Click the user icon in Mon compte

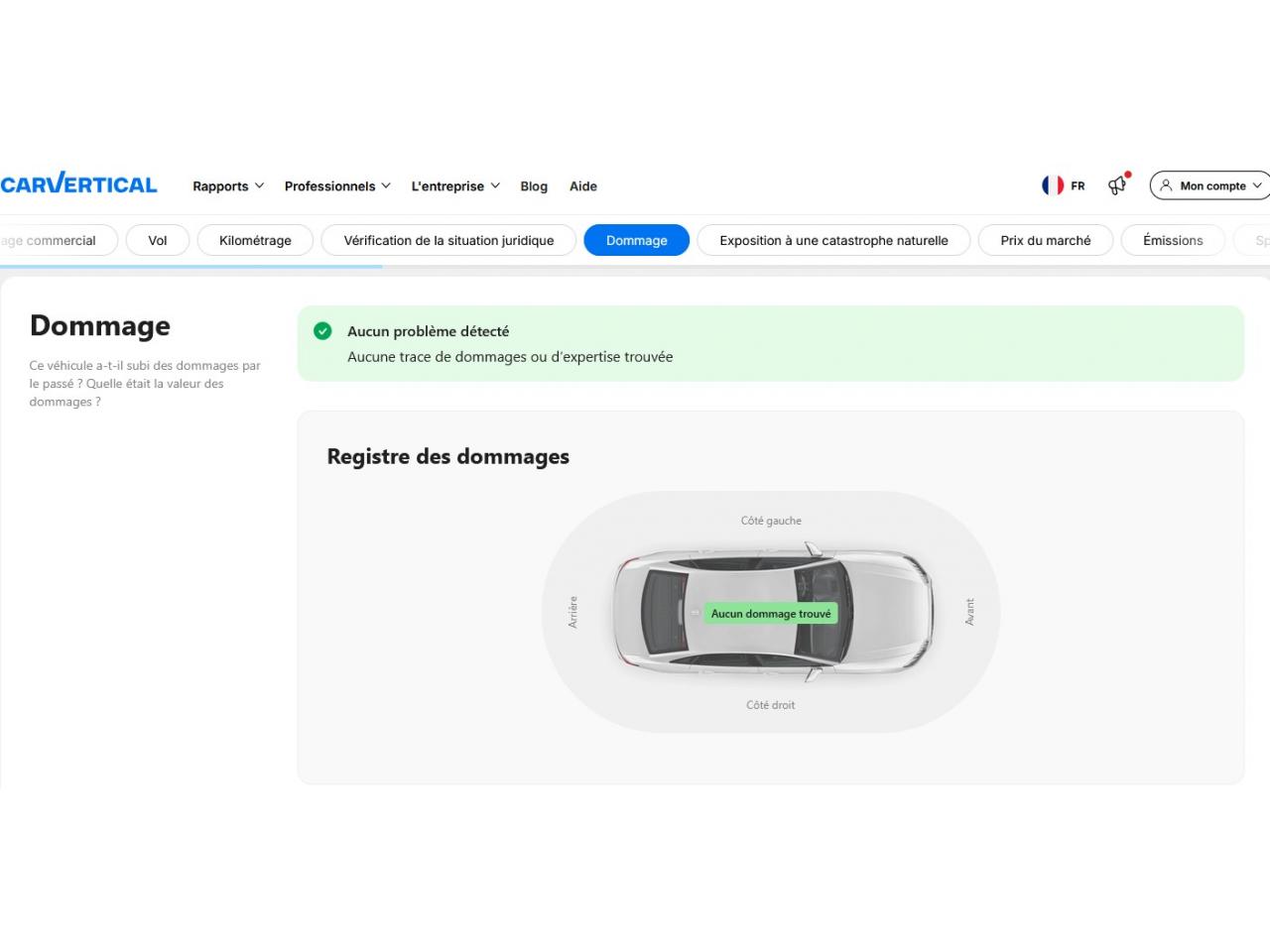click(x=1166, y=185)
